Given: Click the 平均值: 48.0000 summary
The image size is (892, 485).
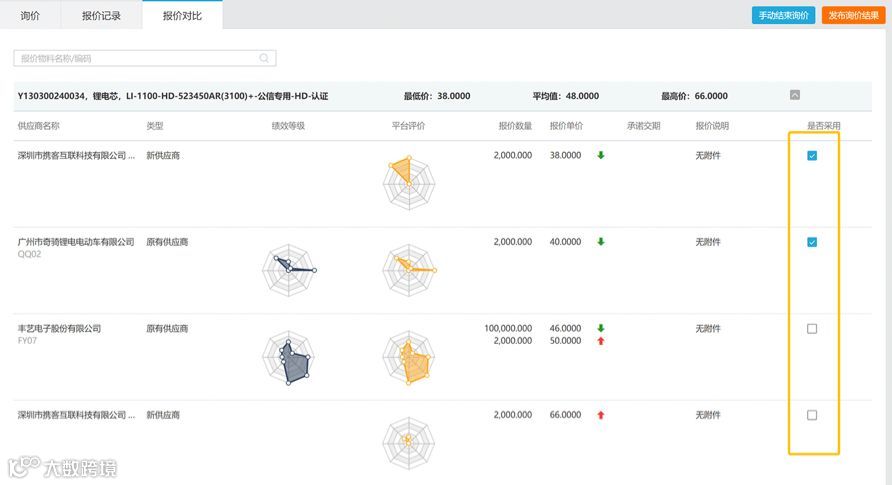Looking at the screenshot, I should 565,96.
